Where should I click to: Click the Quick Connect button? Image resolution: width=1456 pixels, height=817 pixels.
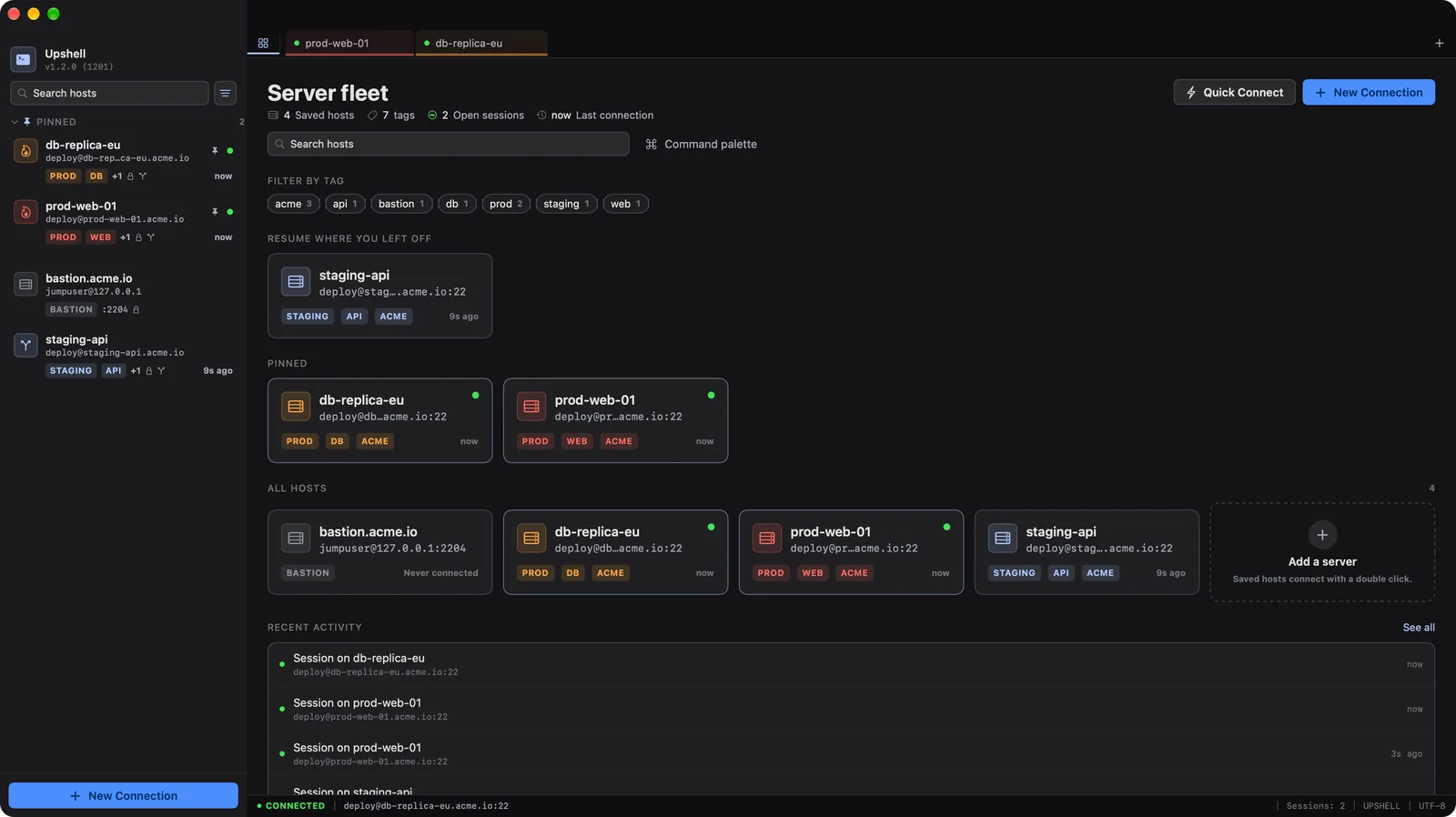pos(1234,92)
